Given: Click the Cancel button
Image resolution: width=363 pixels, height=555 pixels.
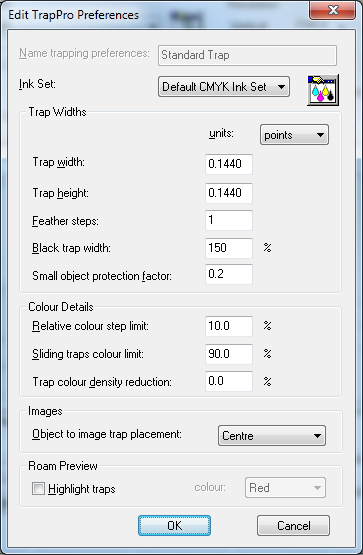Looking at the screenshot, I should (x=293, y=526).
